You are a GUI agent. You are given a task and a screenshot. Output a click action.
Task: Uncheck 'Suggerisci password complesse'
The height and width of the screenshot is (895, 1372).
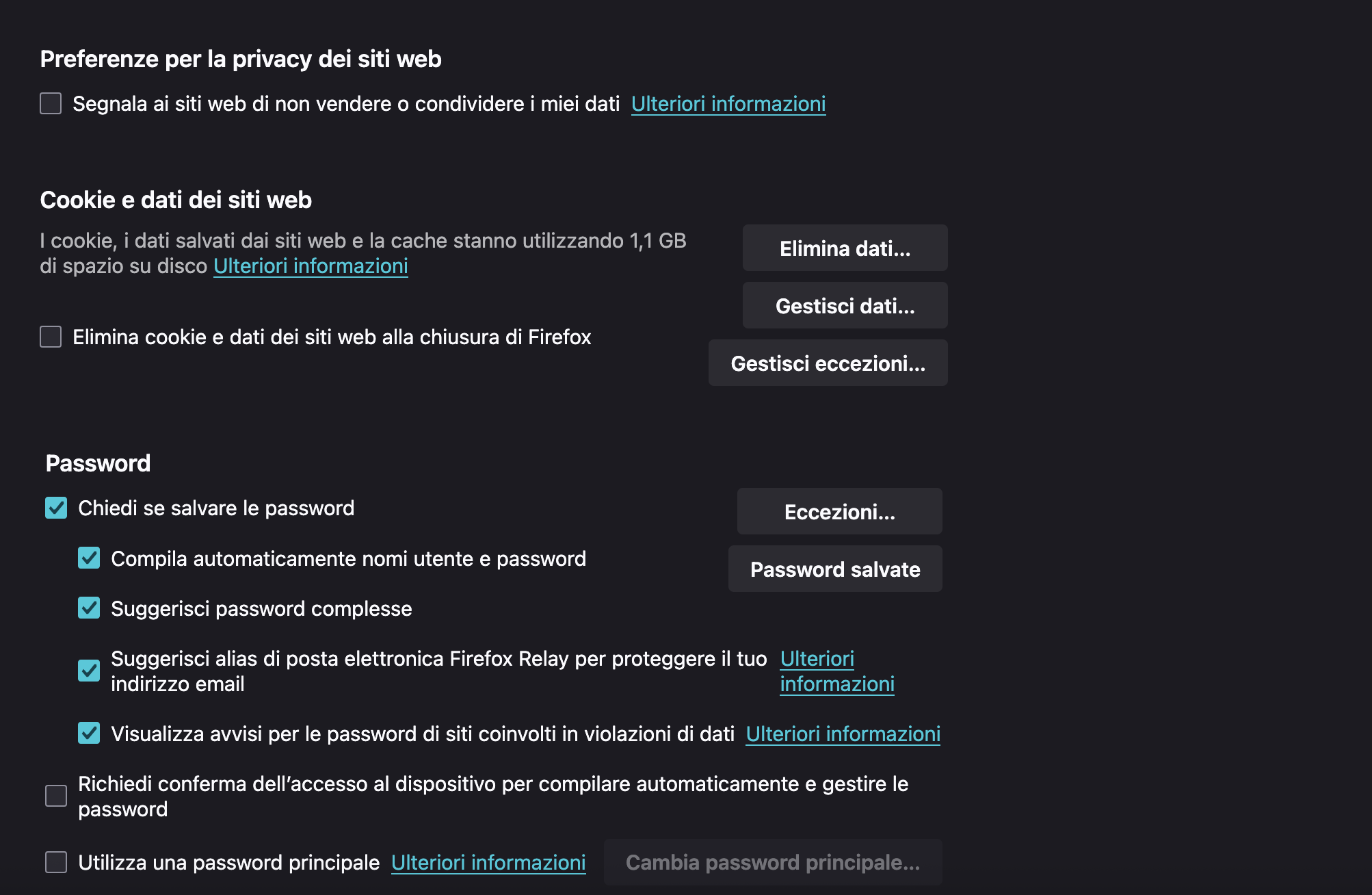click(89, 608)
